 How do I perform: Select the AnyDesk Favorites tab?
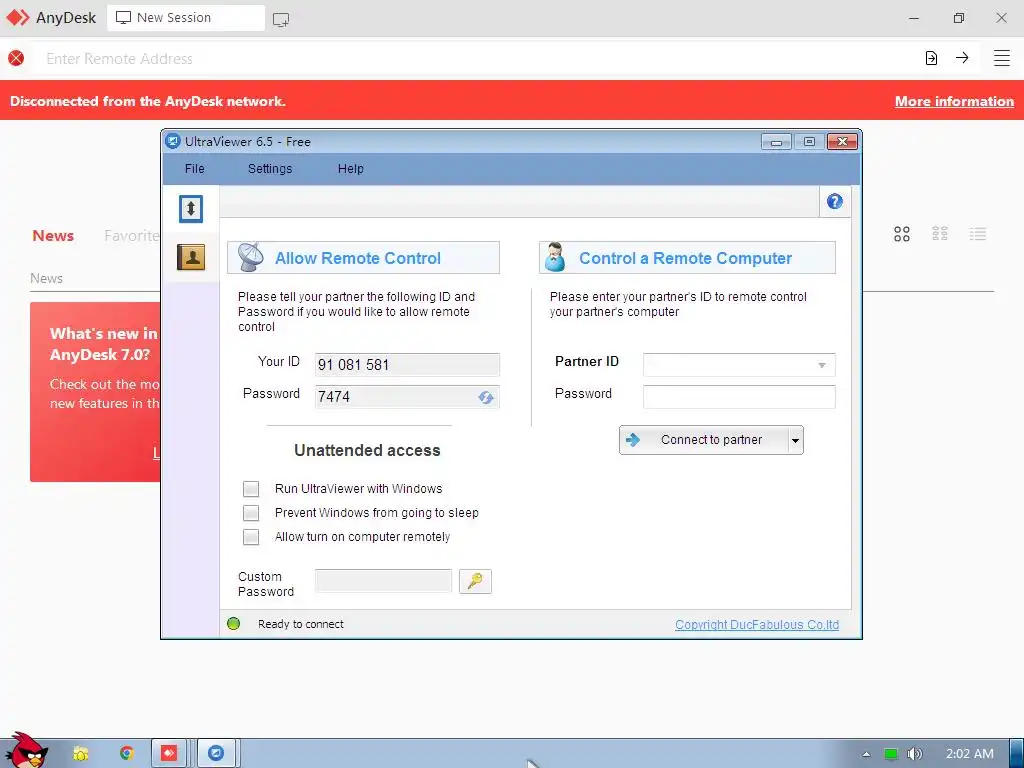(131, 236)
